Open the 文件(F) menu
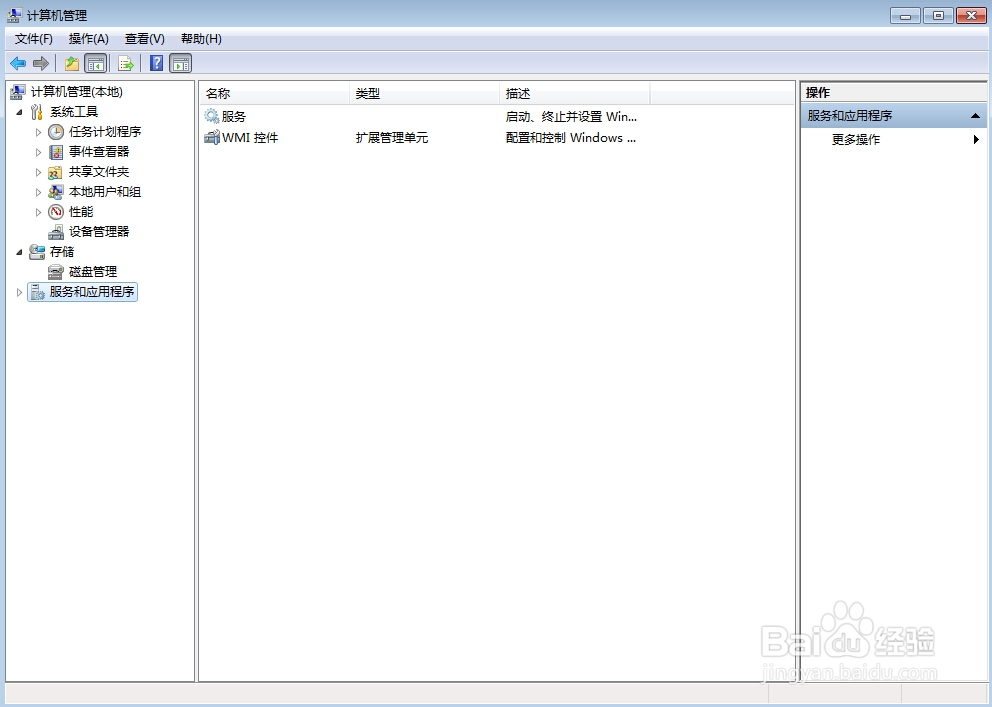992x707 pixels. tap(34, 39)
